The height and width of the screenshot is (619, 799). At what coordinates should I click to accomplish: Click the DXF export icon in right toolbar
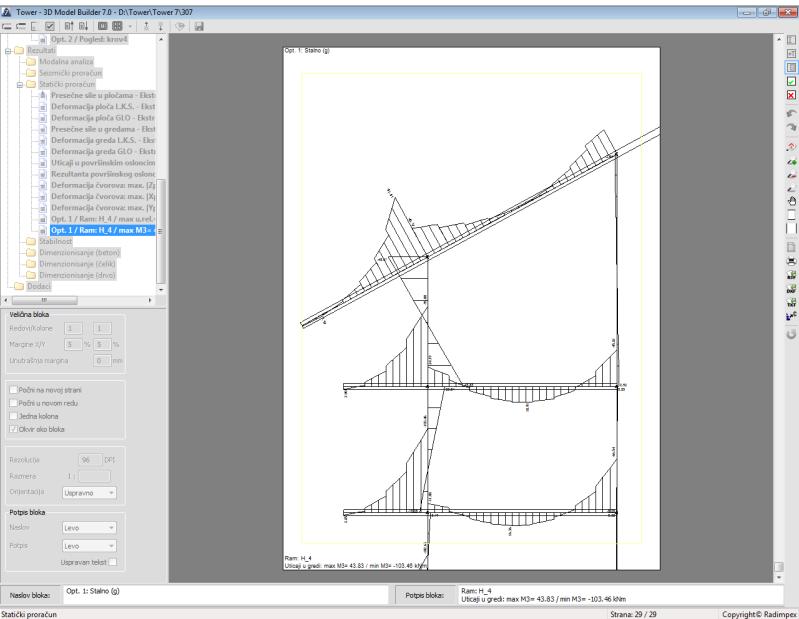[x=791, y=289]
